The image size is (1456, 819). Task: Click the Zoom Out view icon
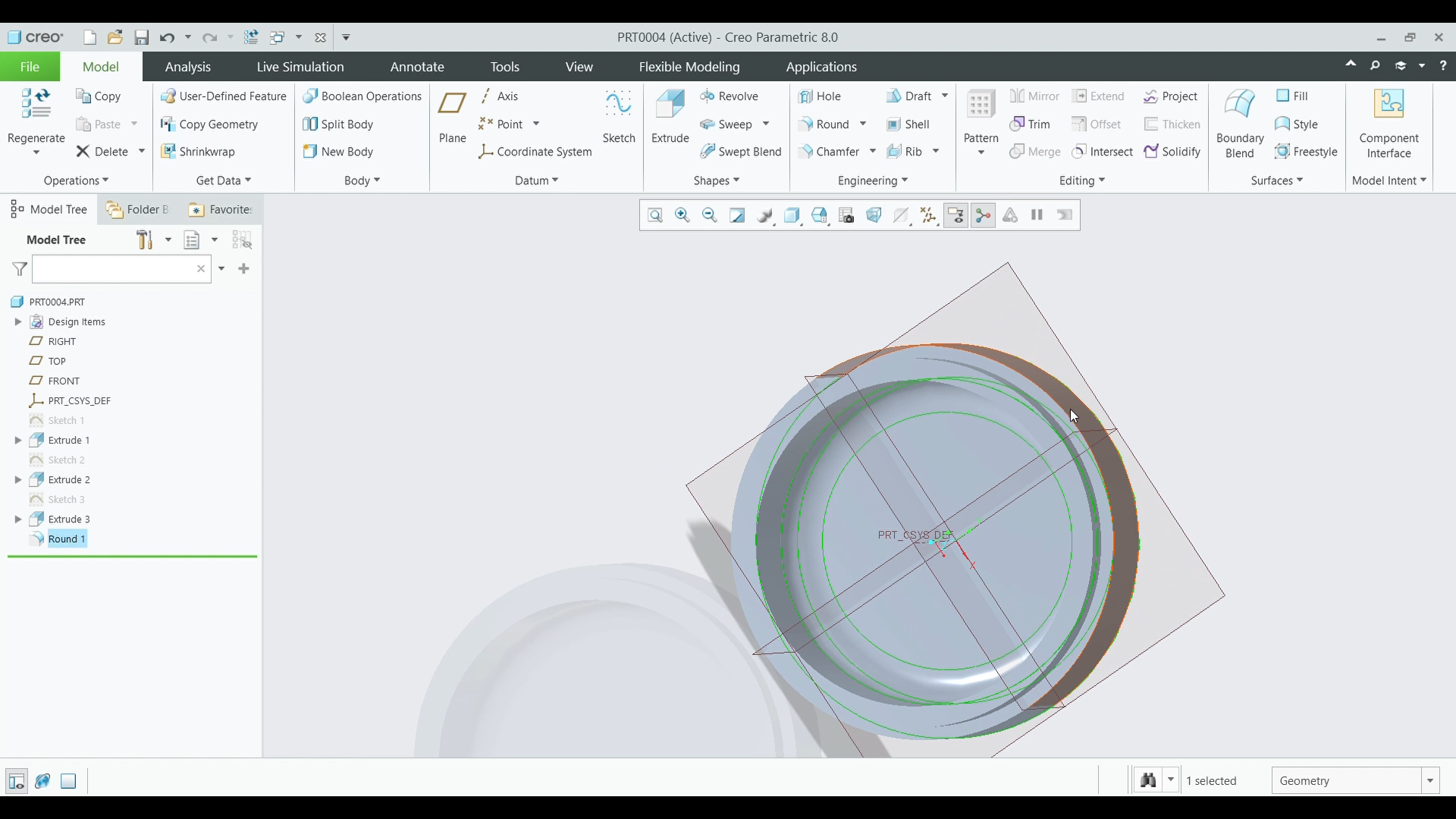[710, 215]
